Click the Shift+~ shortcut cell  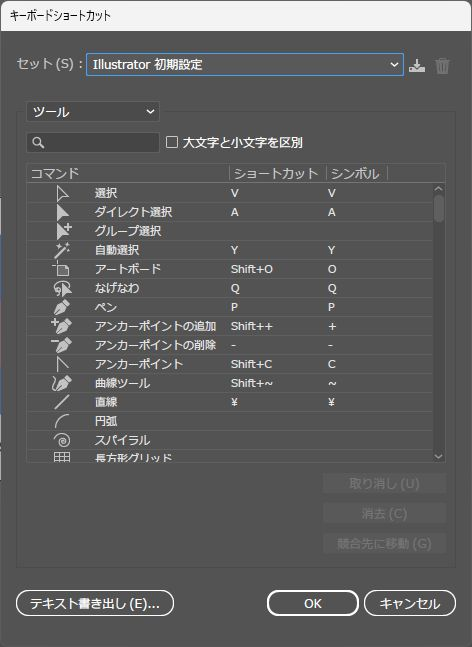252,383
